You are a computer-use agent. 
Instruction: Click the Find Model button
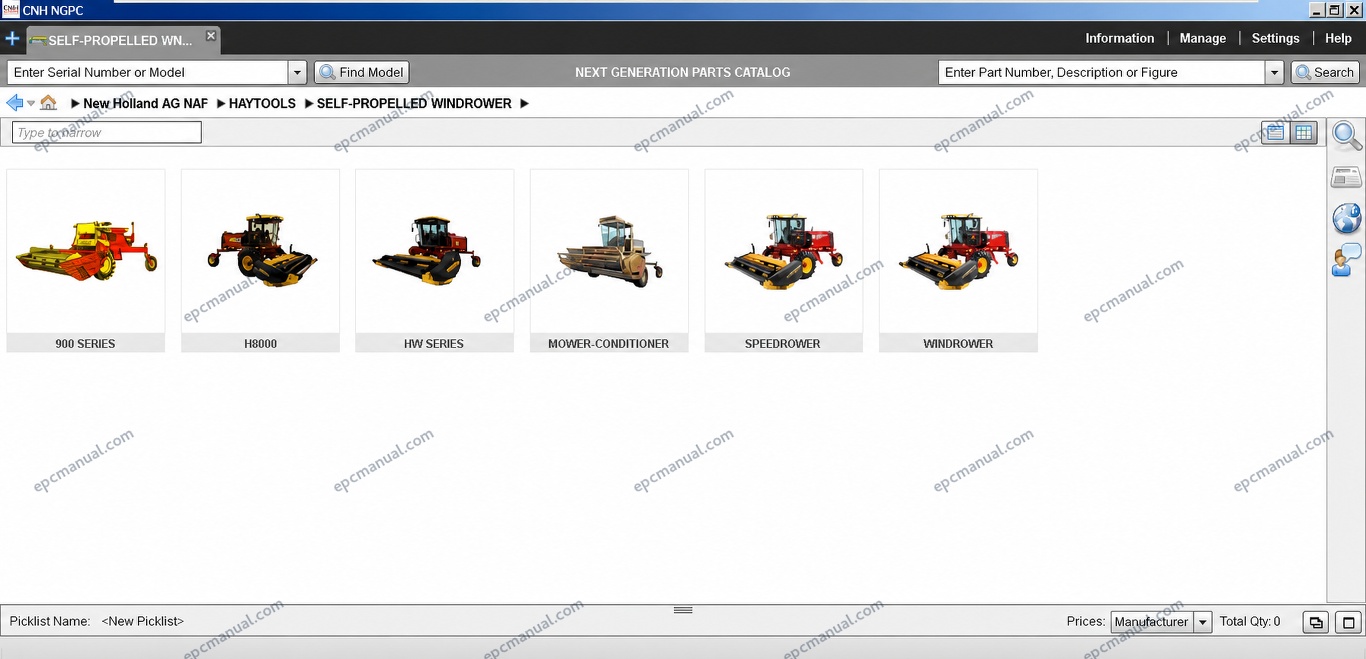(362, 72)
